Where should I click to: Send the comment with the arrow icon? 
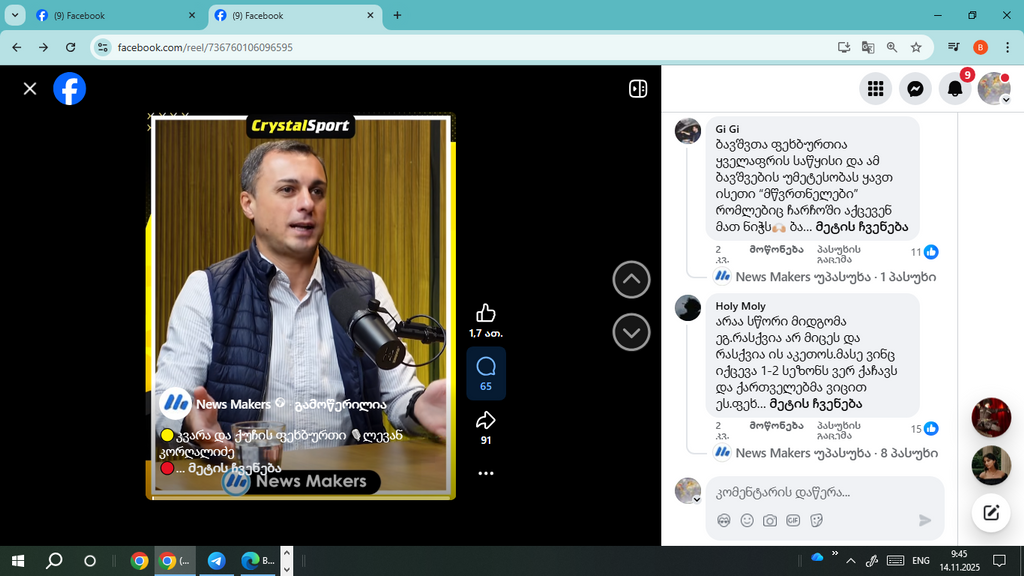[925, 520]
